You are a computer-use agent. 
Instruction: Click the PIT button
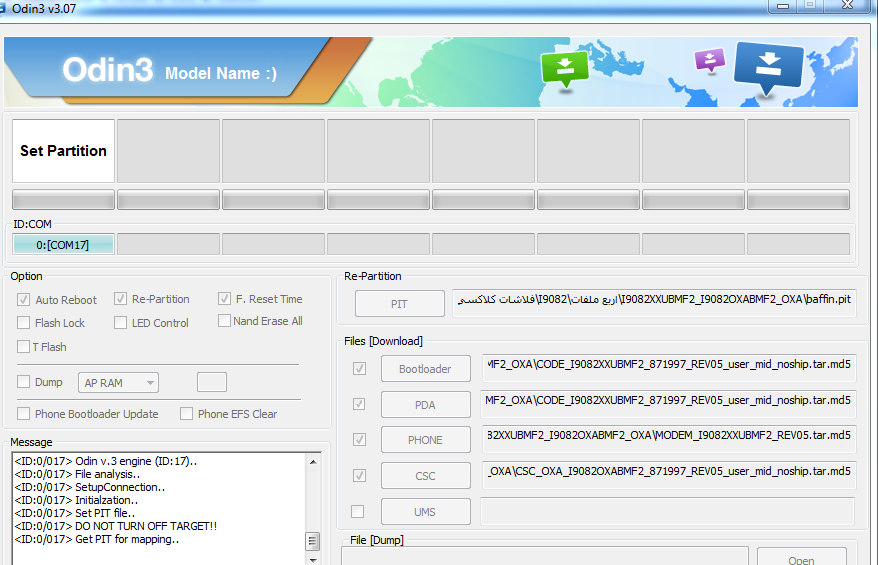[400, 304]
